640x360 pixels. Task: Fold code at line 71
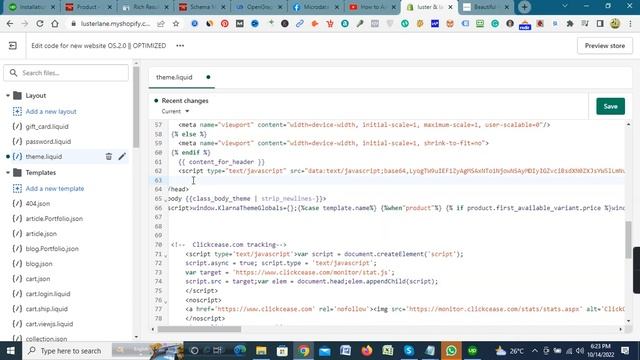point(166,255)
